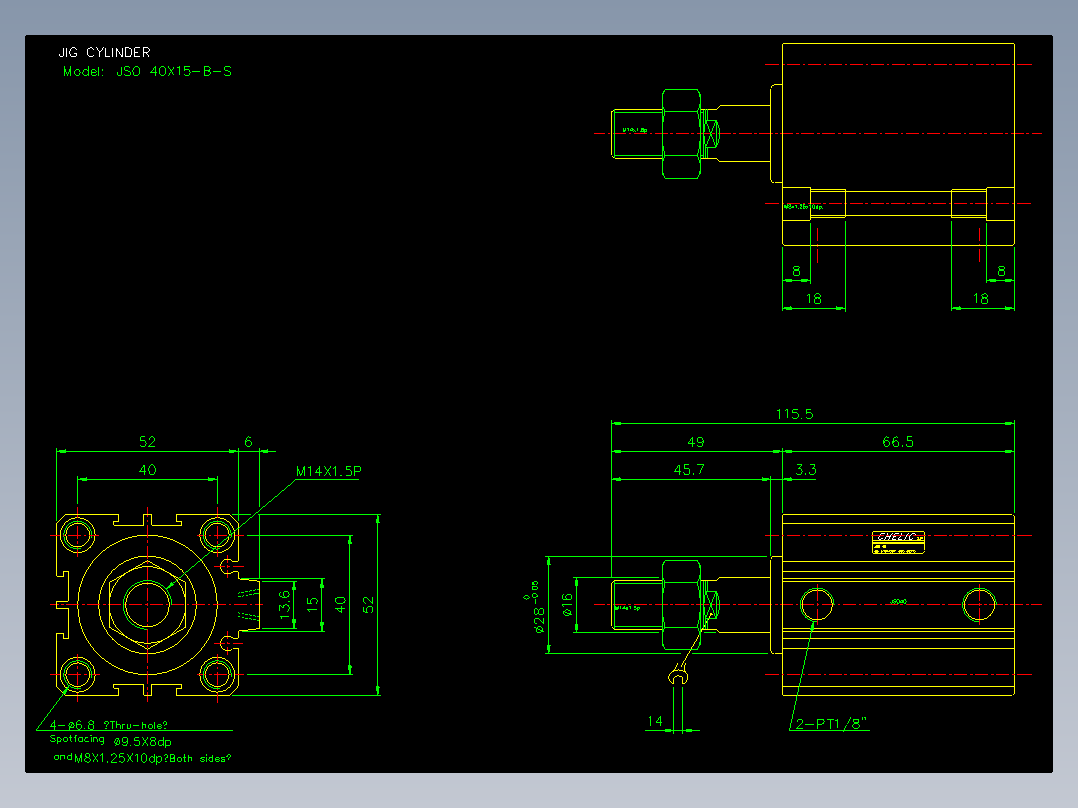Click the JIG CYLINDER title text

pos(104,52)
